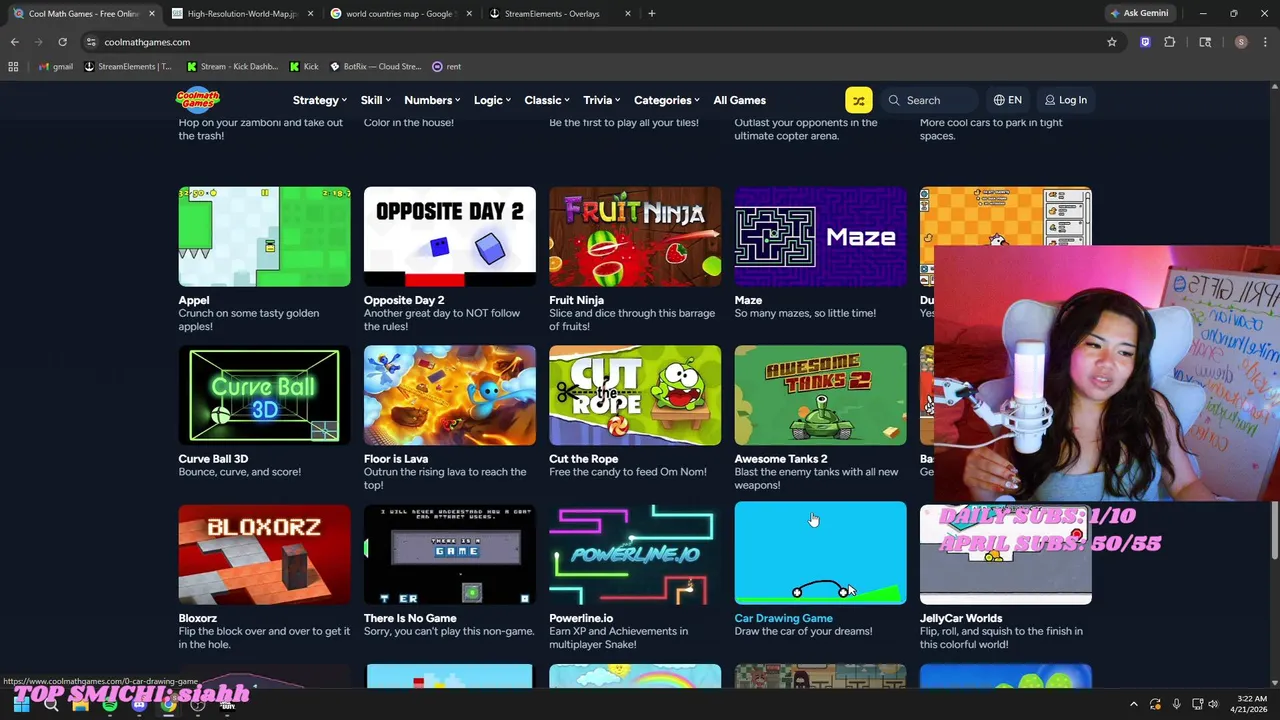Open Spotify from the taskbar
The height and width of the screenshot is (720, 1280).
point(110,704)
